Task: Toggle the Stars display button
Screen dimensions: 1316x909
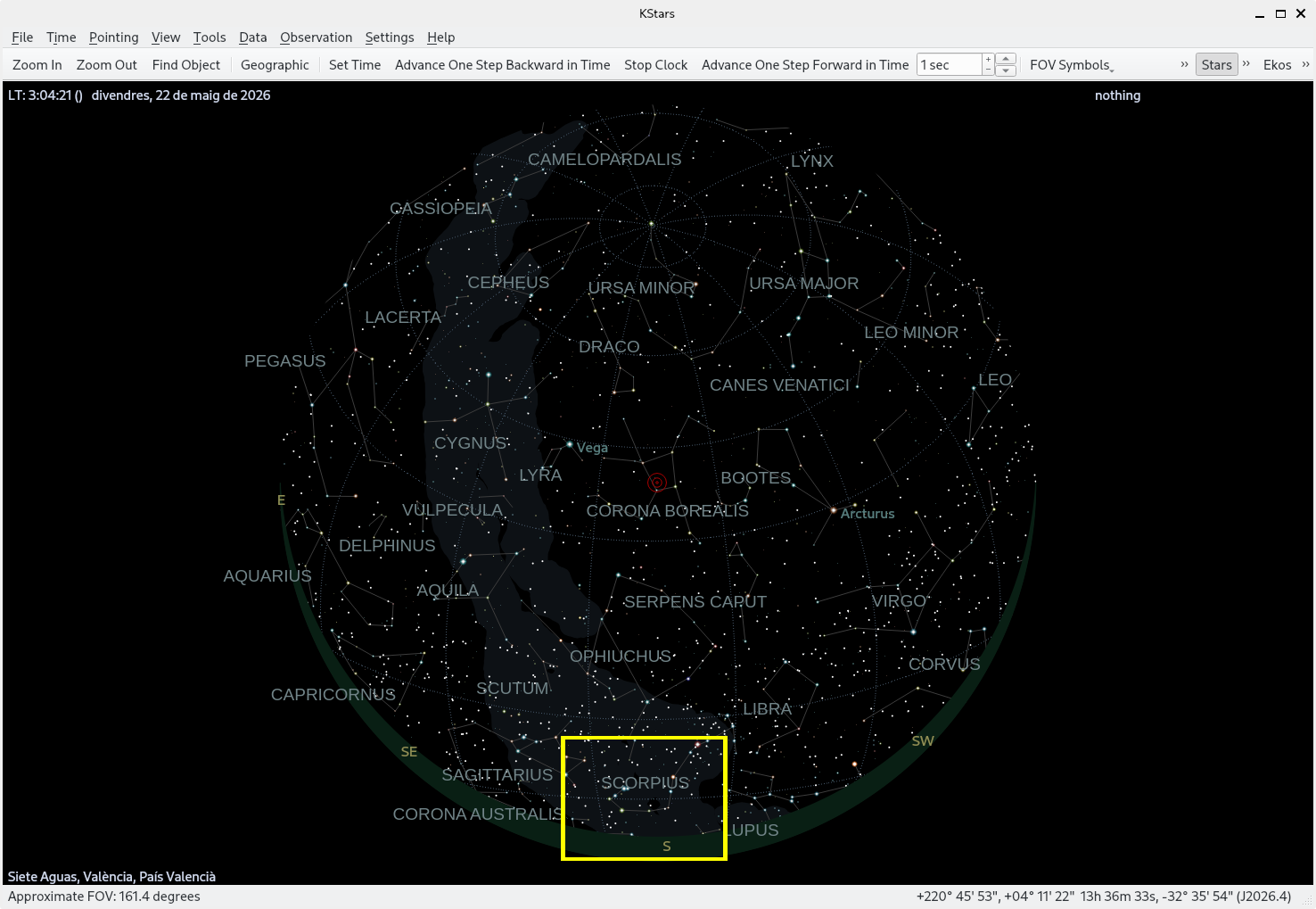Action: [1216, 65]
